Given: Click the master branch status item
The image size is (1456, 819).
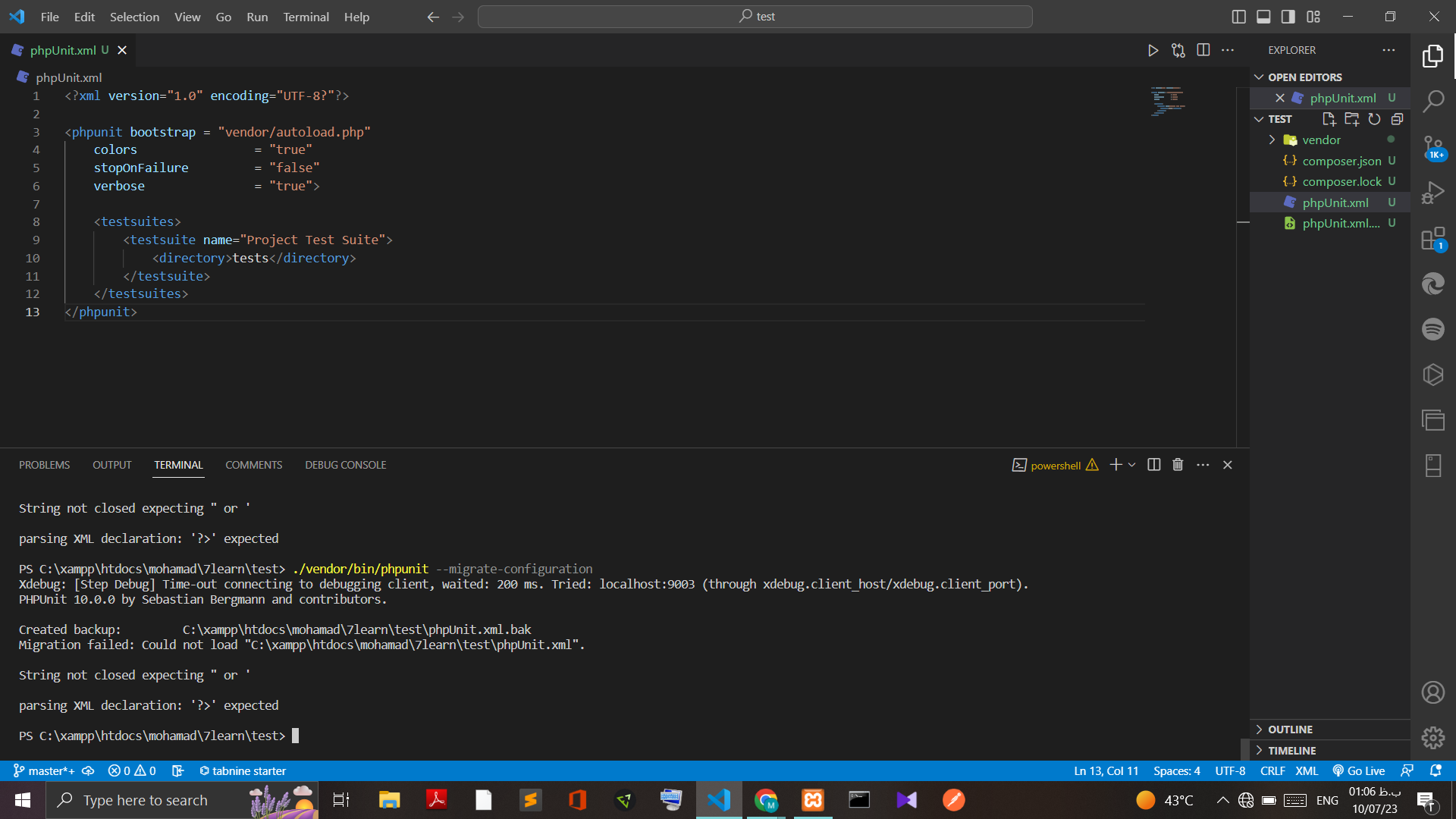Looking at the screenshot, I should [x=44, y=770].
